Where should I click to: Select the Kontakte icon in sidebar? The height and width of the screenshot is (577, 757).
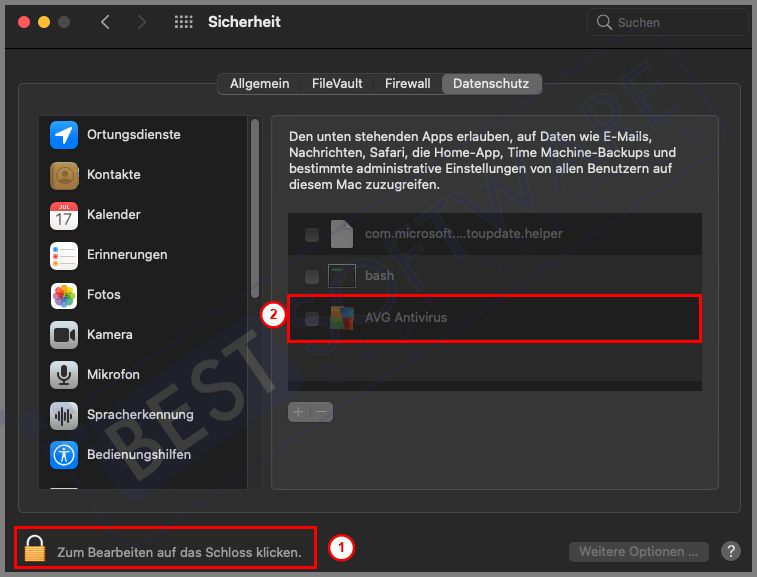coord(64,175)
